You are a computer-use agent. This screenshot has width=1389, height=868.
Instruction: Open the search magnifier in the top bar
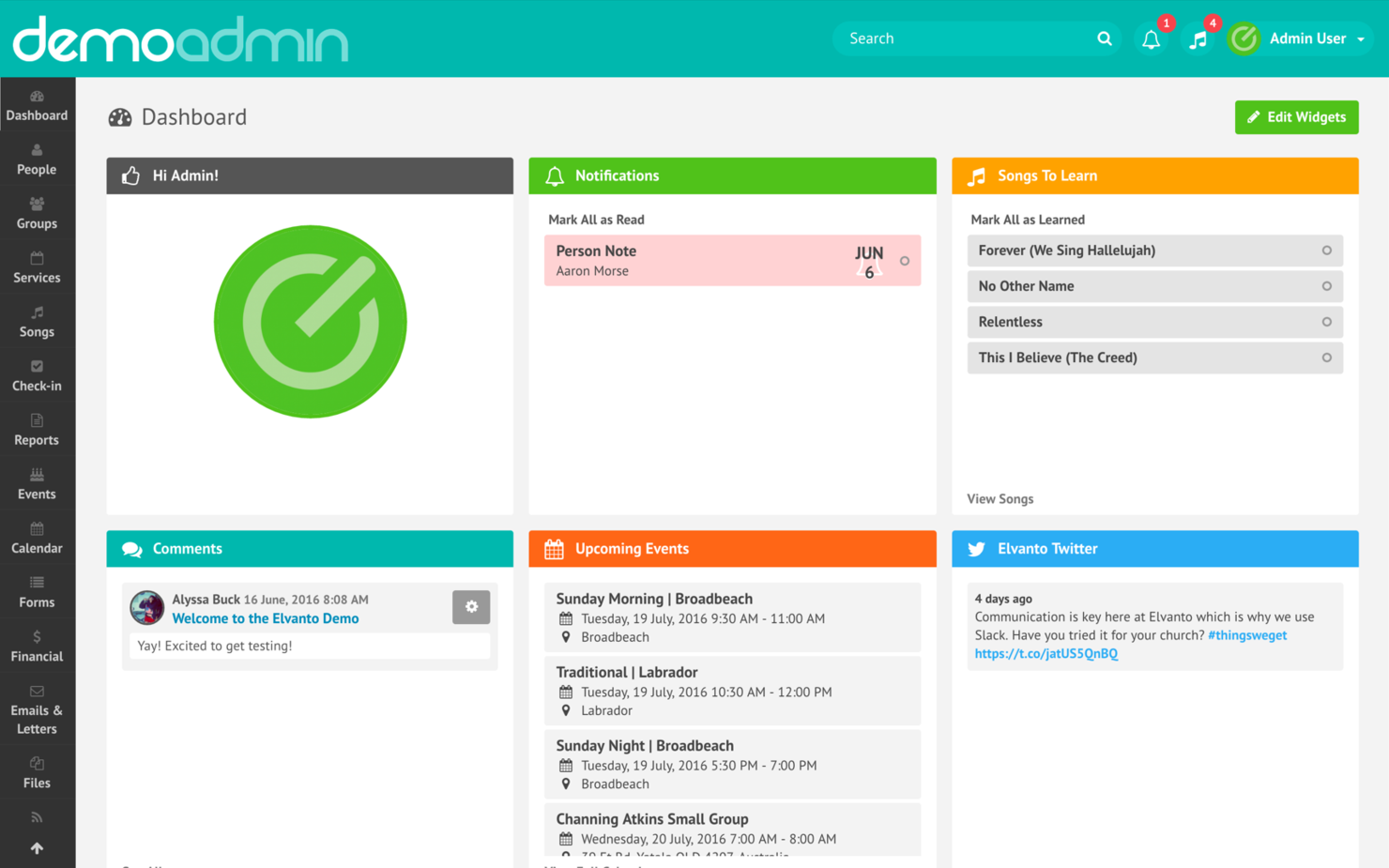(1104, 38)
